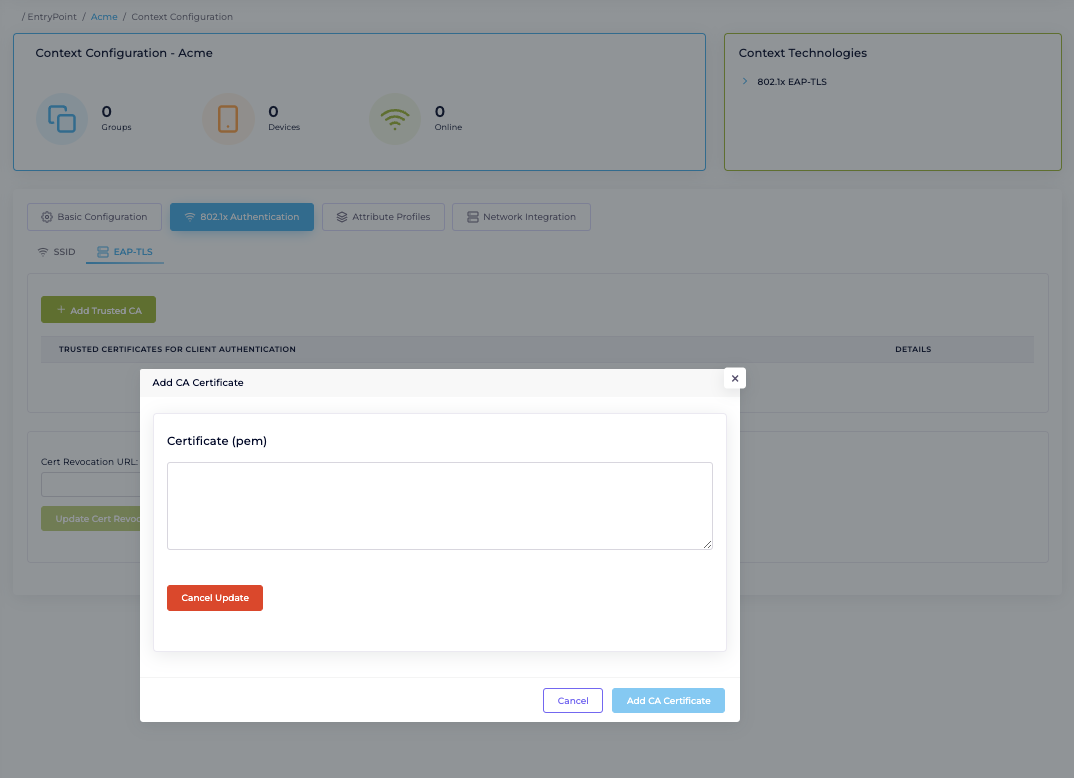The image size is (1074, 778).
Task: Follow the Acme breadcrumb link
Action: click(x=104, y=17)
